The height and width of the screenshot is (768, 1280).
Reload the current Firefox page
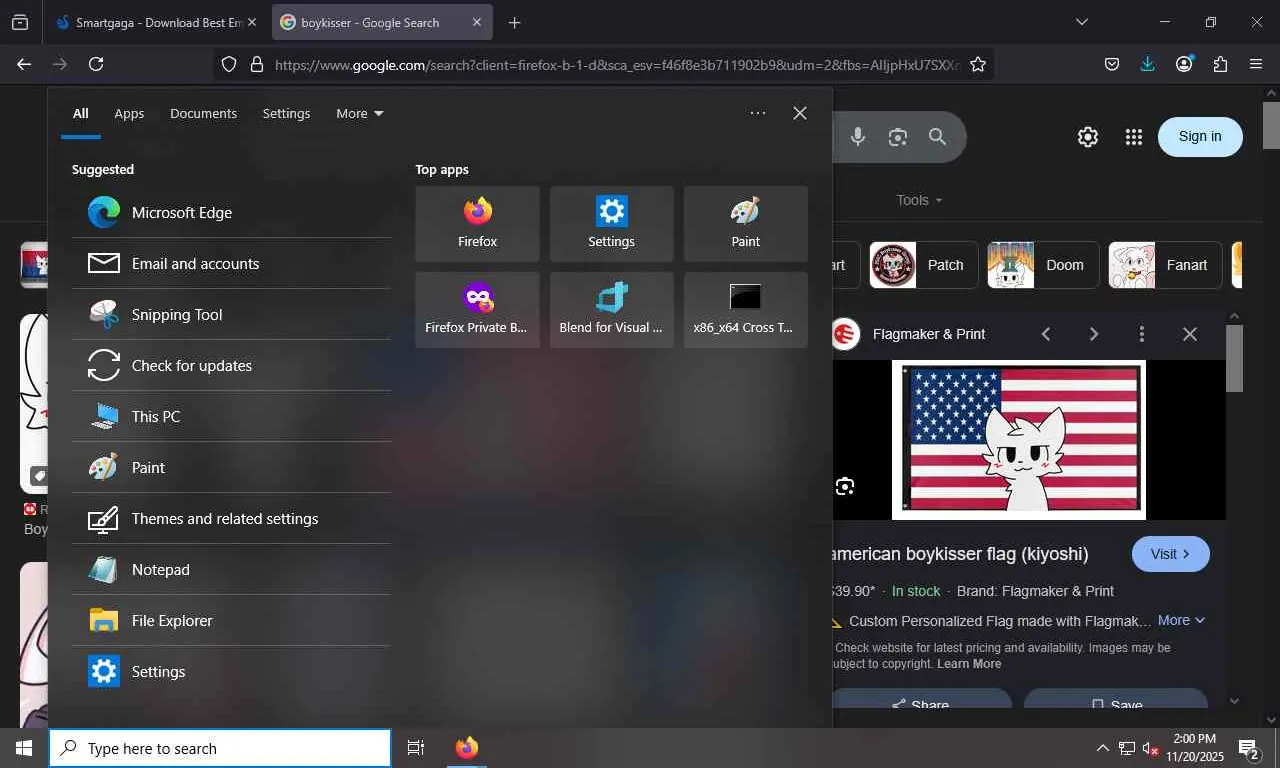(96, 64)
